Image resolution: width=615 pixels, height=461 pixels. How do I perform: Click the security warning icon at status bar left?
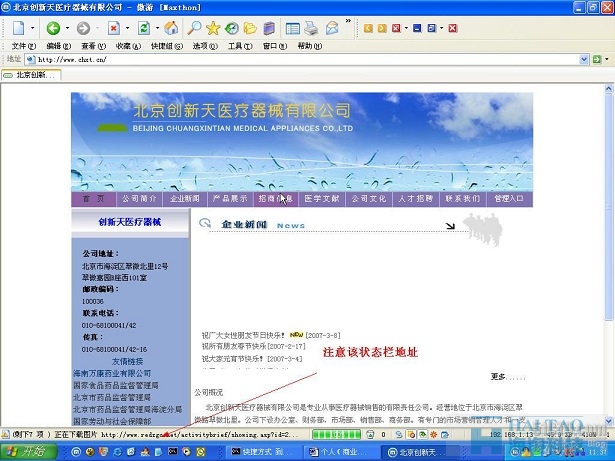pyautogui.click(x=5, y=434)
